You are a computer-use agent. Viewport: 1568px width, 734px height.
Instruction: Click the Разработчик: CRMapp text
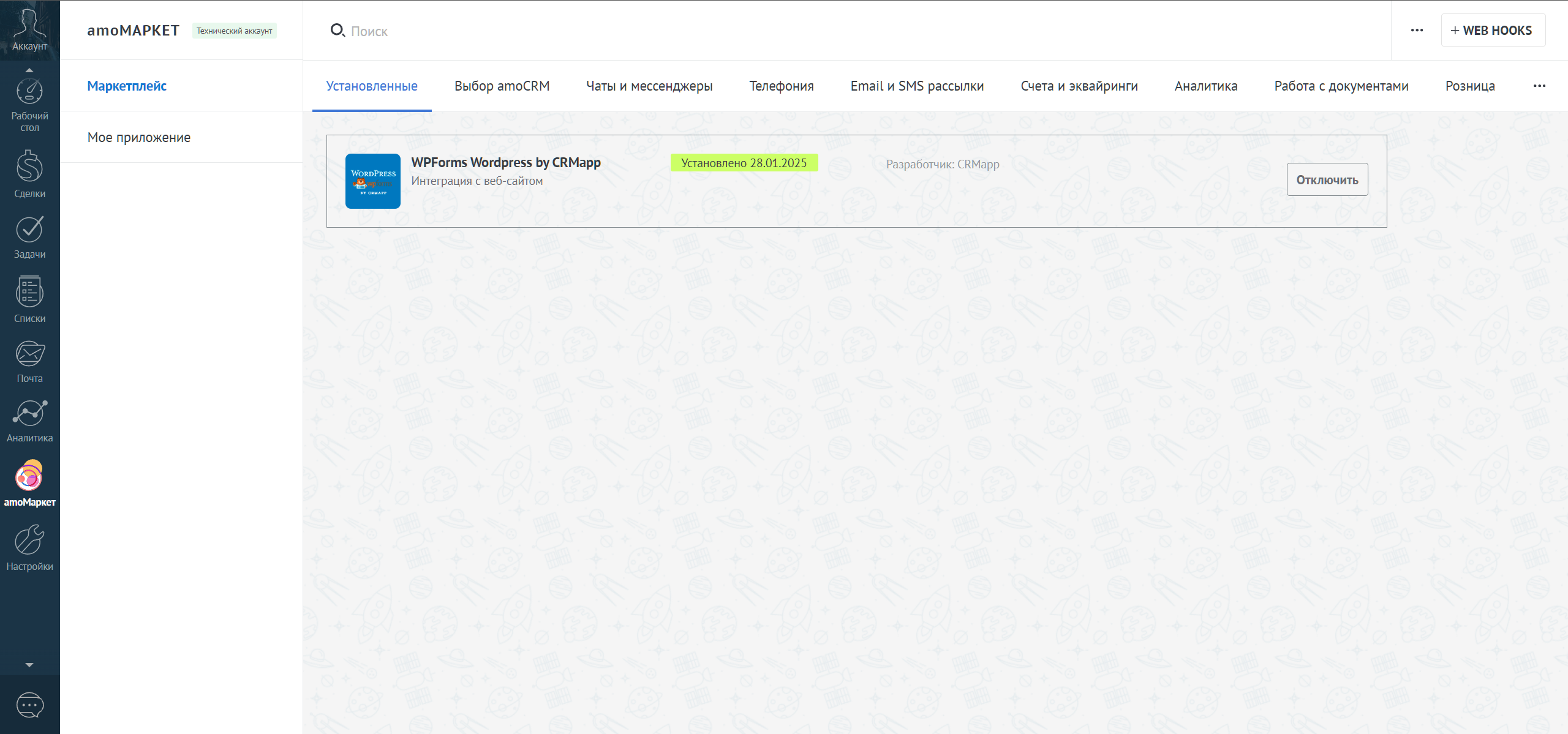[943, 164]
